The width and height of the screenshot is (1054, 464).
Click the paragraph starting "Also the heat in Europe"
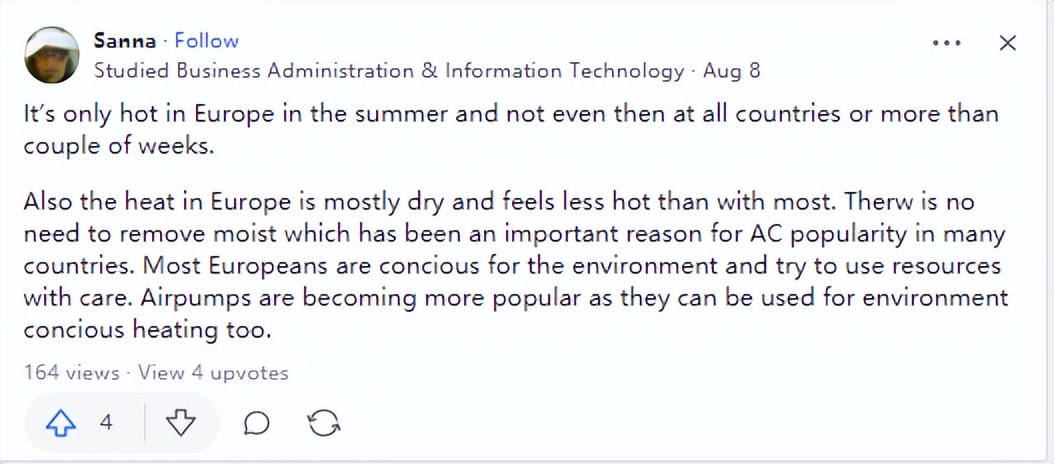click(515, 265)
